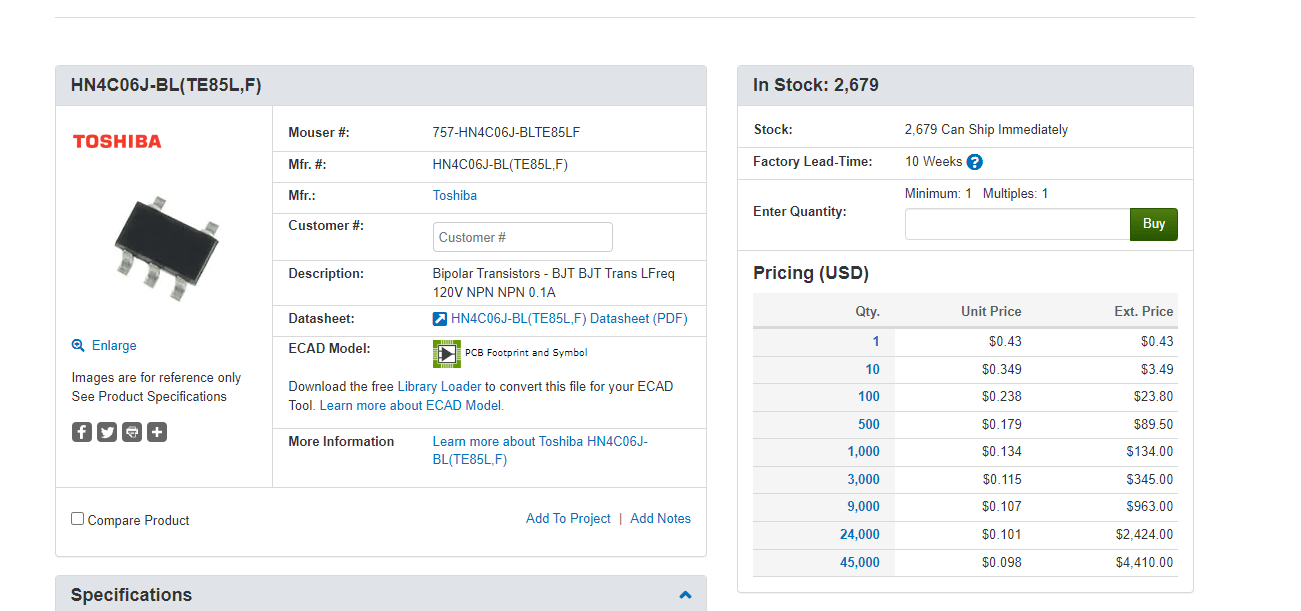Share product on Twitter icon
Screen dimensions: 1301x611
tap(107, 432)
